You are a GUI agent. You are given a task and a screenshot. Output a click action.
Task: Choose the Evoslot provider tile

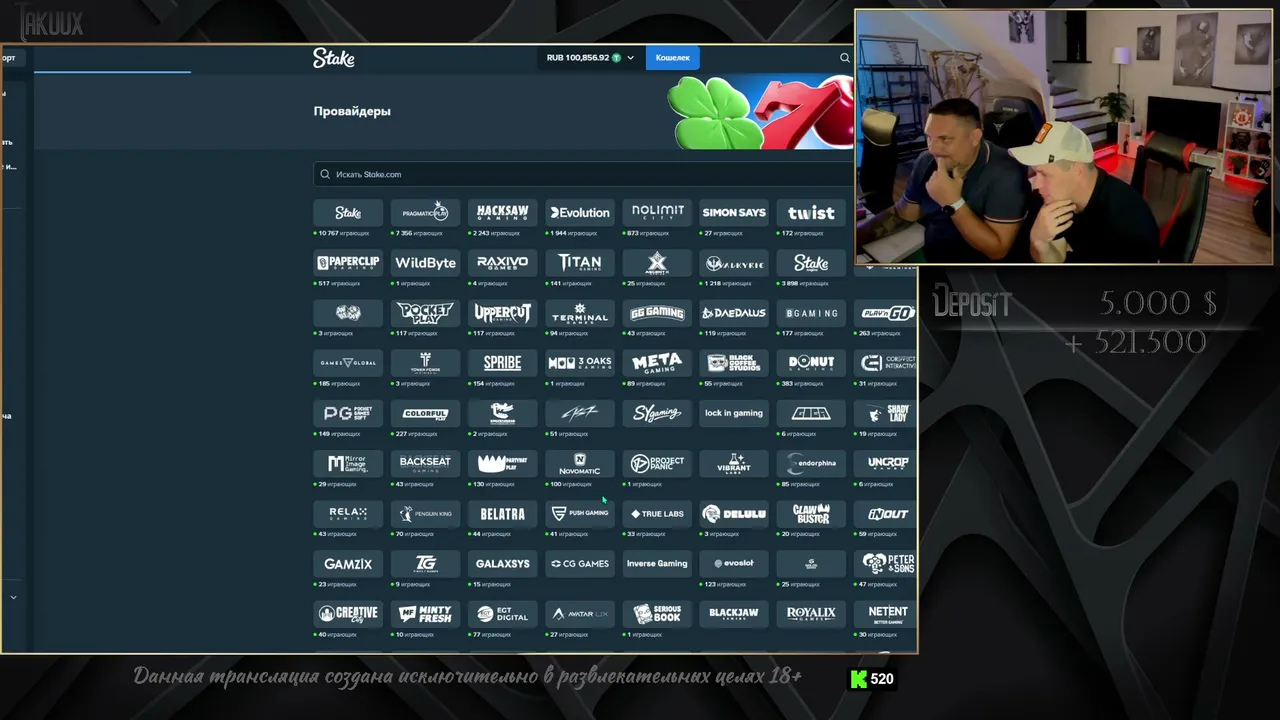tap(734, 563)
